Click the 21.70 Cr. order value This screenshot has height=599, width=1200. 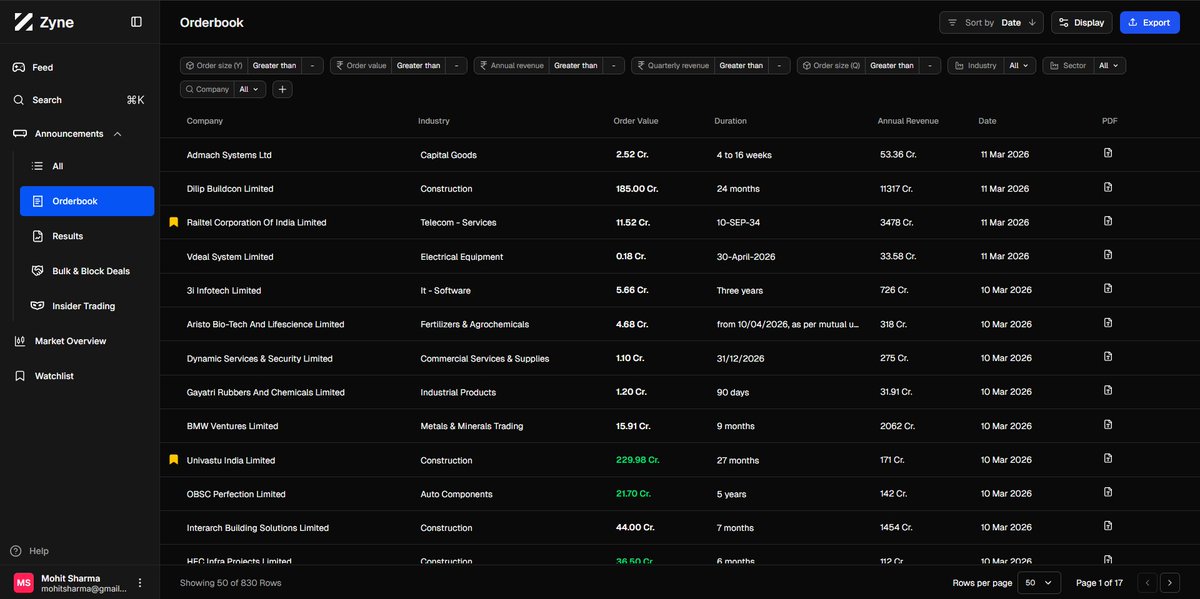click(x=633, y=494)
